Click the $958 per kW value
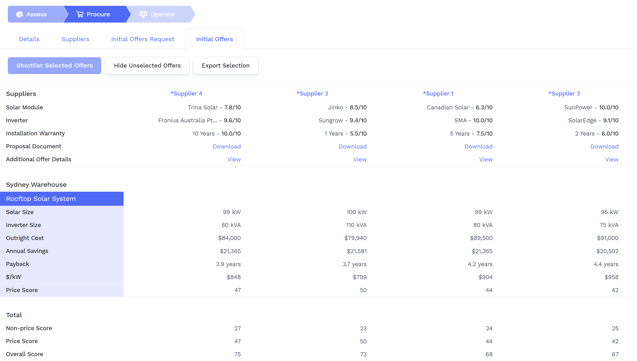Screen dimensions: 637x361 pyautogui.click(x=611, y=277)
